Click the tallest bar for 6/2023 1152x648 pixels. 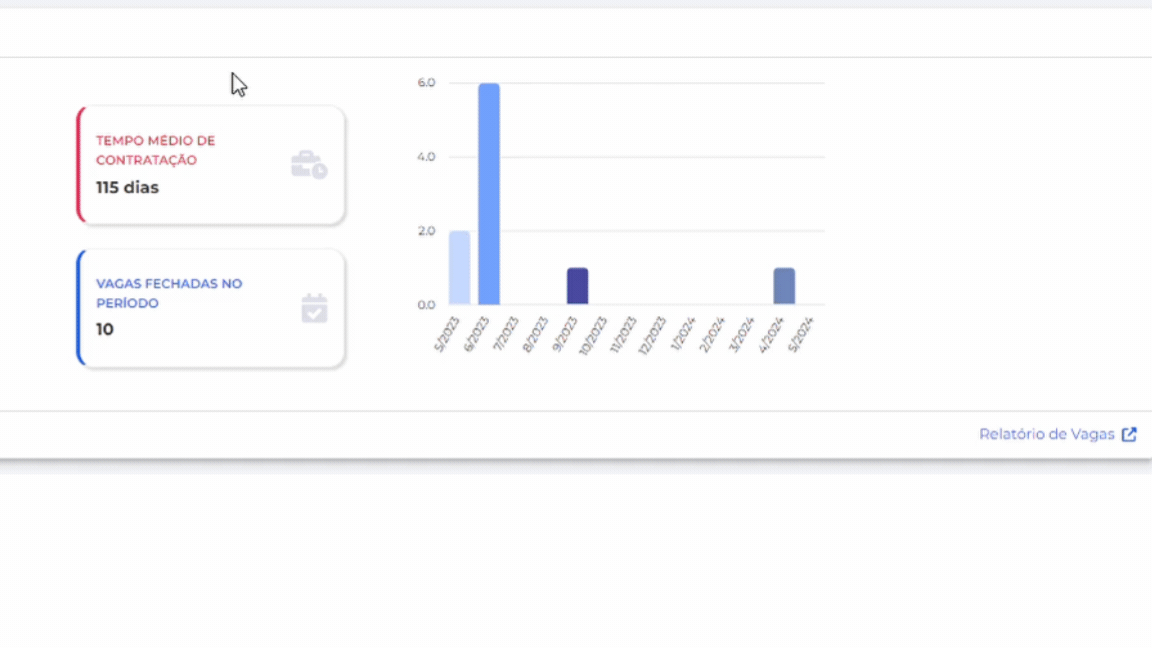[488, 194]
